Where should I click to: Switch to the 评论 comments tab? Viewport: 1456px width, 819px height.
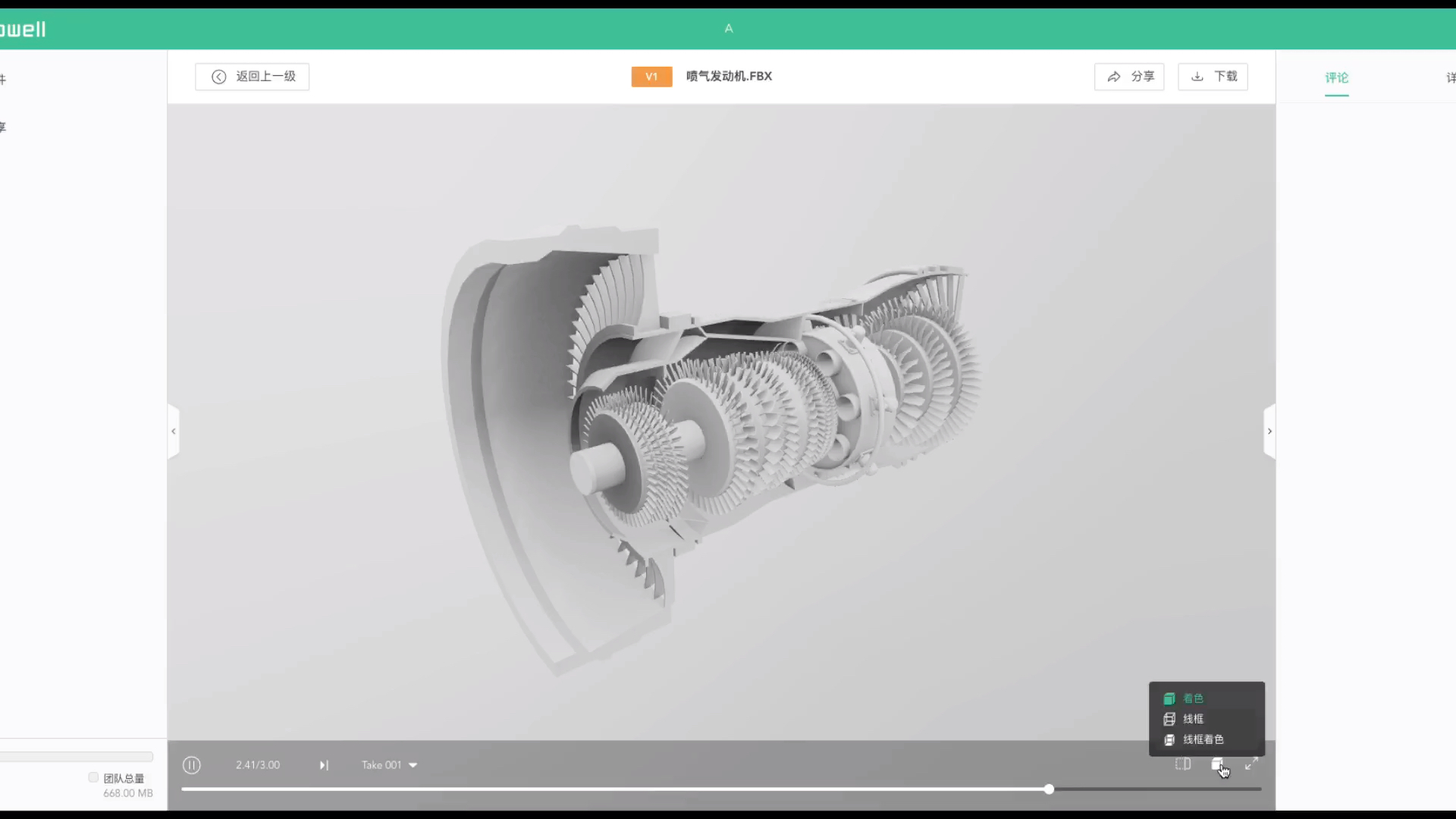point(1336,77)
